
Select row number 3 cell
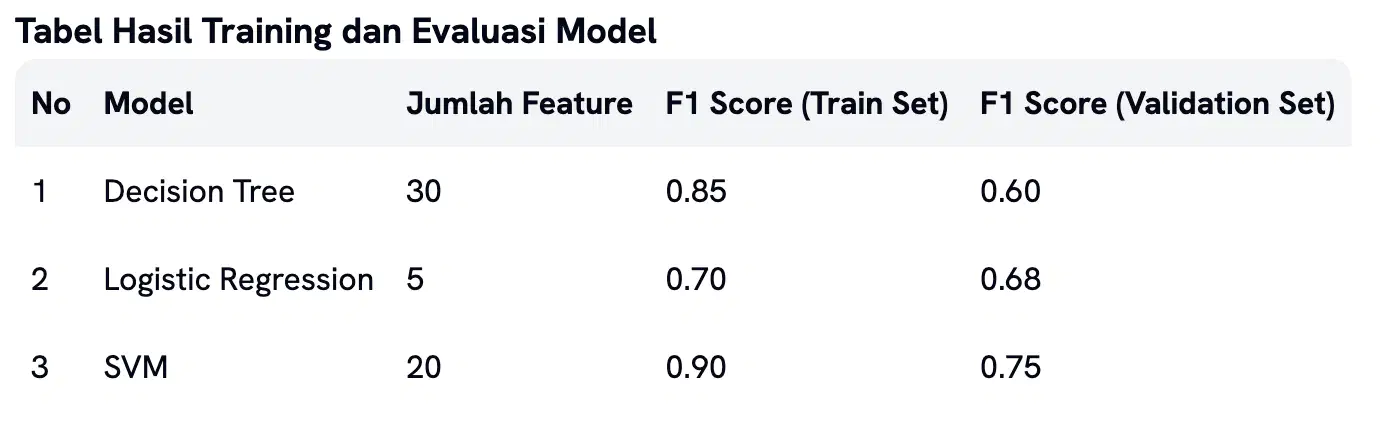40,368
